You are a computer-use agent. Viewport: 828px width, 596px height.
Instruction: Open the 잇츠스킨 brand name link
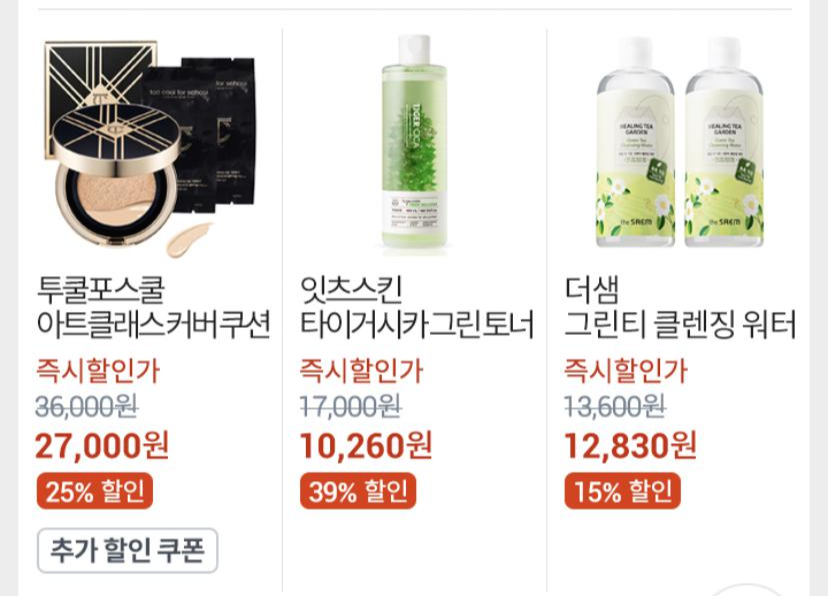click(351, 289)
